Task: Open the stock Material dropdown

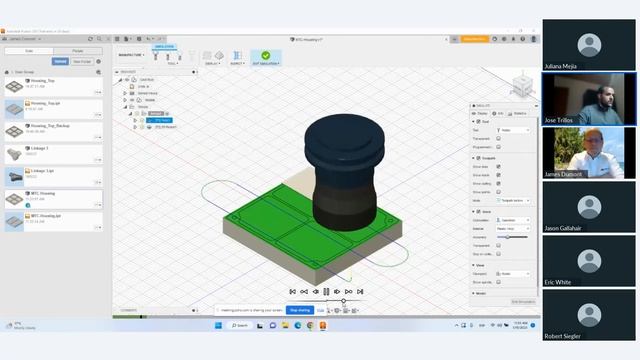Action: (513, 229)
